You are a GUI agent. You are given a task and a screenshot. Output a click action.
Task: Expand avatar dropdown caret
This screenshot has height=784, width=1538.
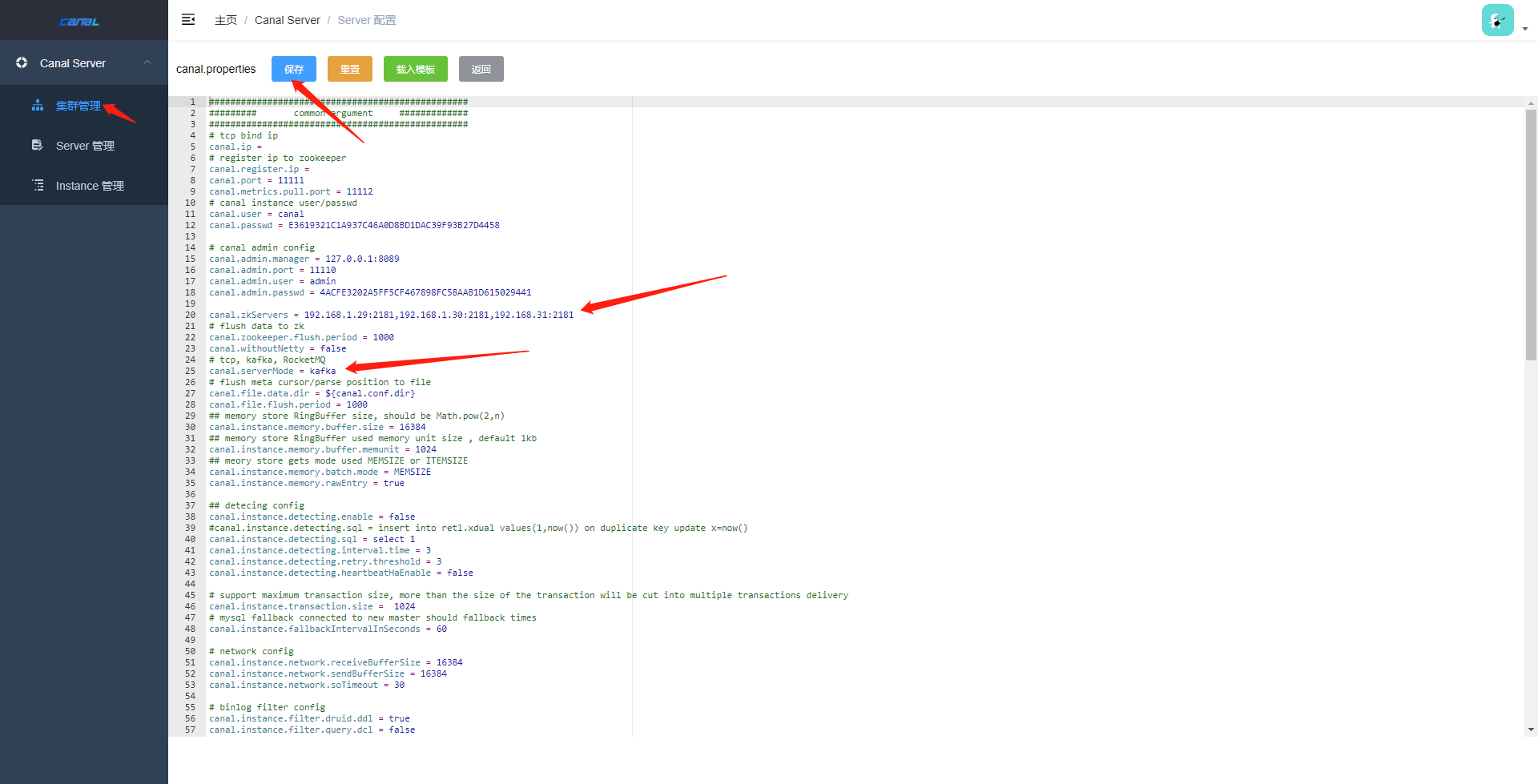(1525, 29)
